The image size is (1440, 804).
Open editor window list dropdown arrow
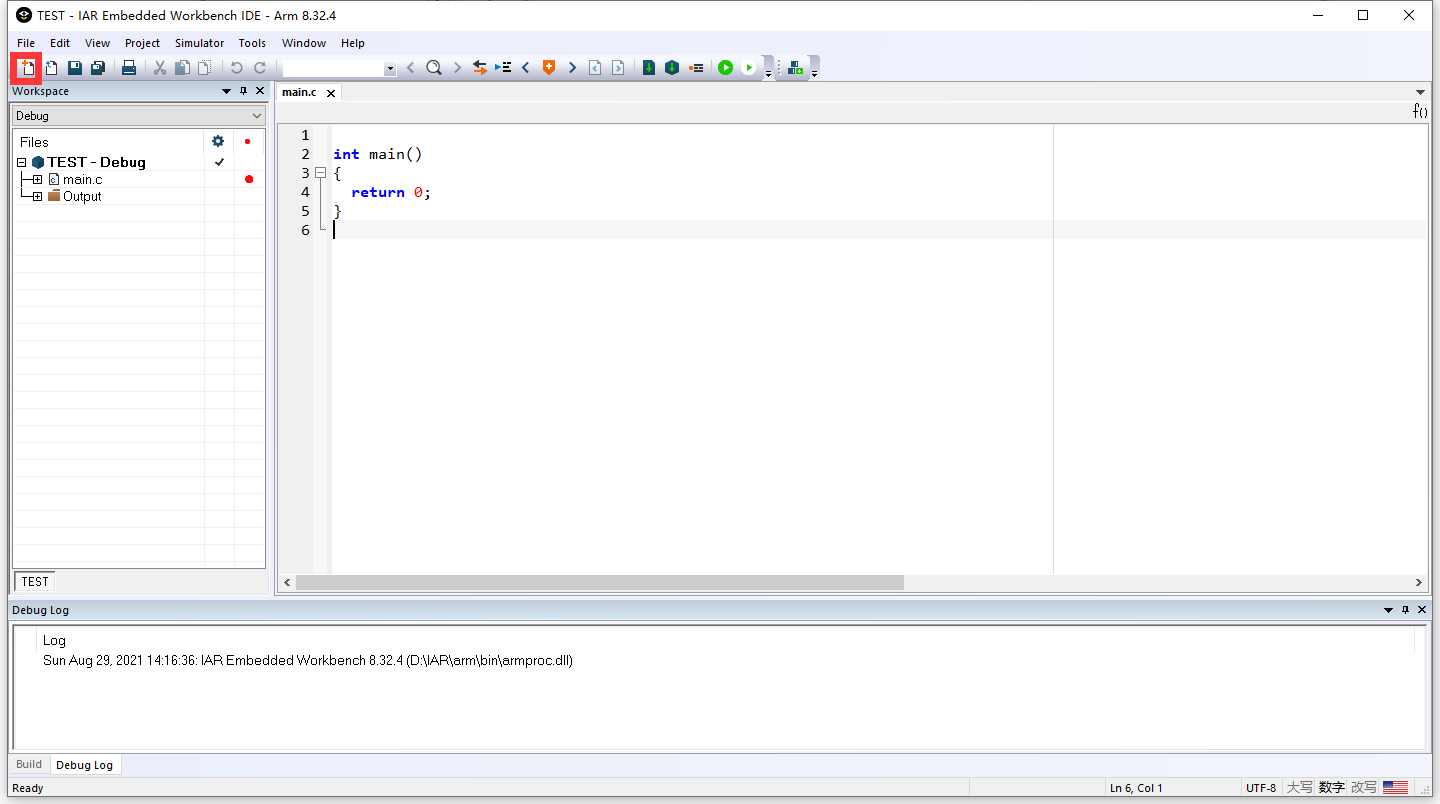[x=1420, y=92]
